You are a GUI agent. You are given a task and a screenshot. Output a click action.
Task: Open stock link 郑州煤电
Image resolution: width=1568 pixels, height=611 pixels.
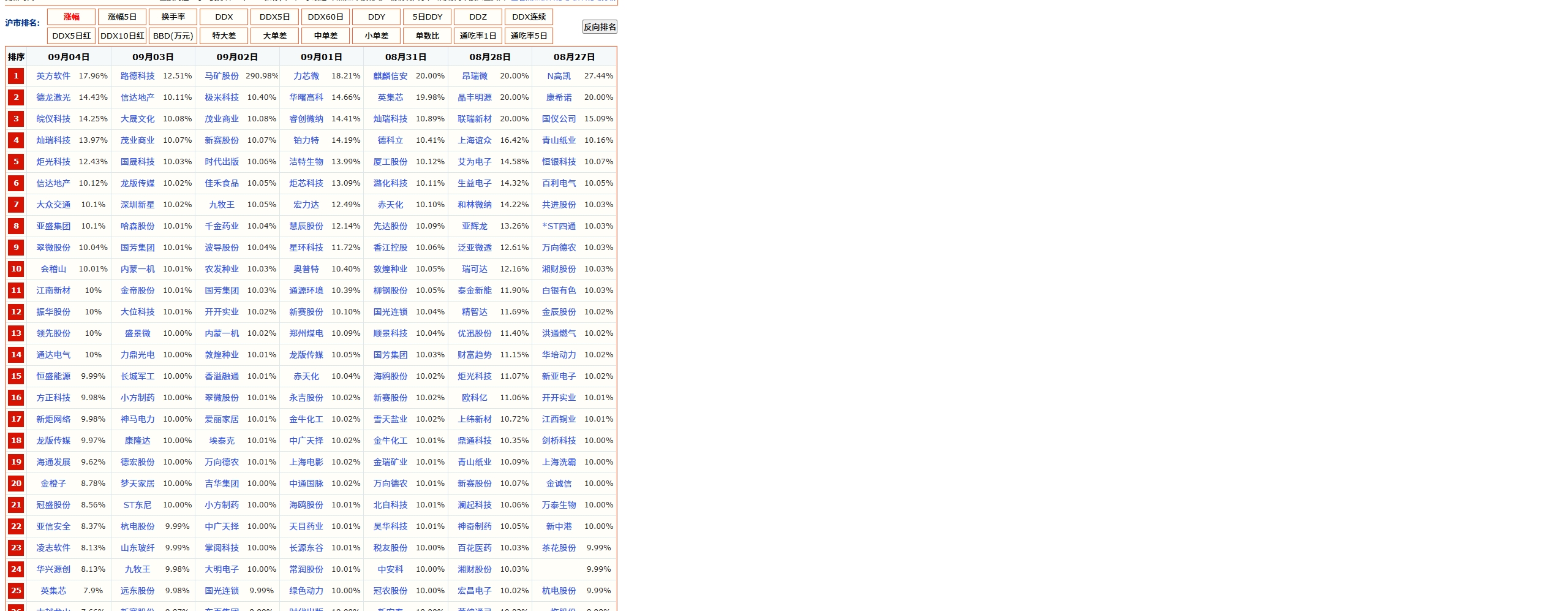click(x=306, y=333)
